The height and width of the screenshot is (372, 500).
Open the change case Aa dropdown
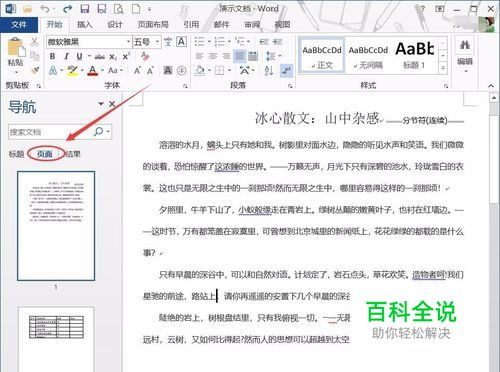[115, 71]
